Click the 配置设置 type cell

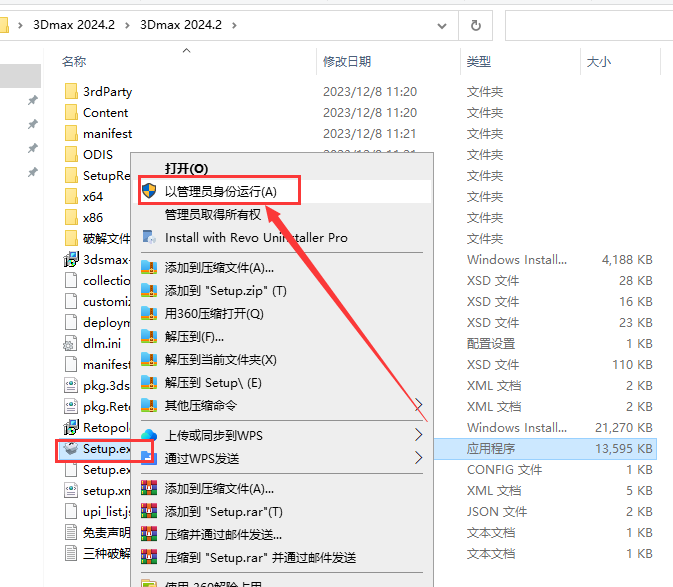pyautogui.click(x=491, y=344)
